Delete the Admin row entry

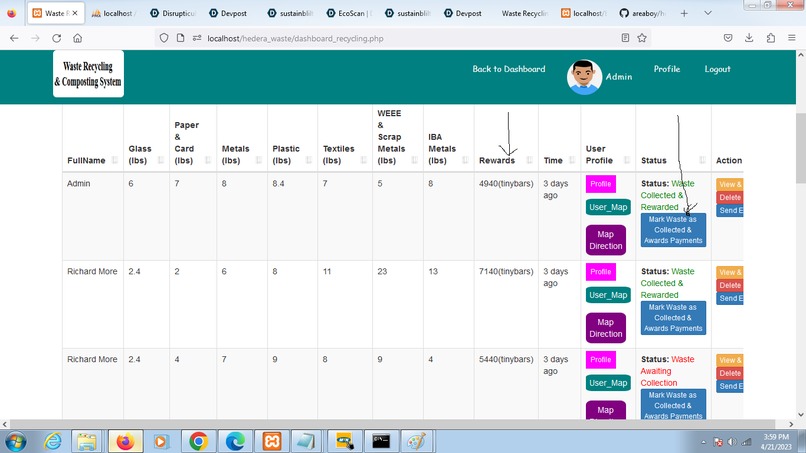[729, 197]
